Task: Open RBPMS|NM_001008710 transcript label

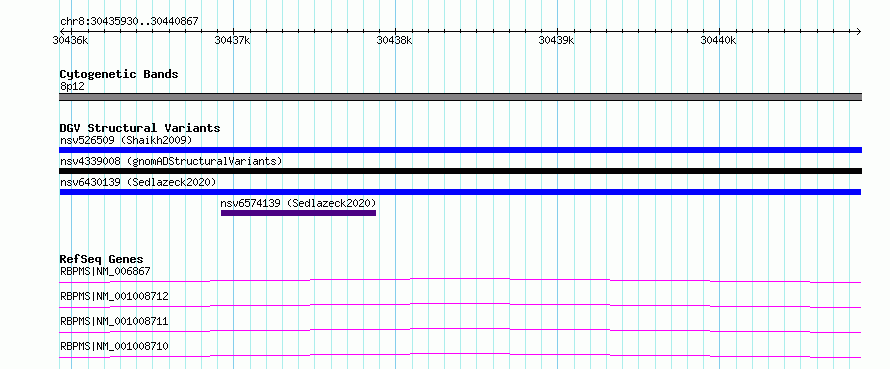Action: [114, 346]
